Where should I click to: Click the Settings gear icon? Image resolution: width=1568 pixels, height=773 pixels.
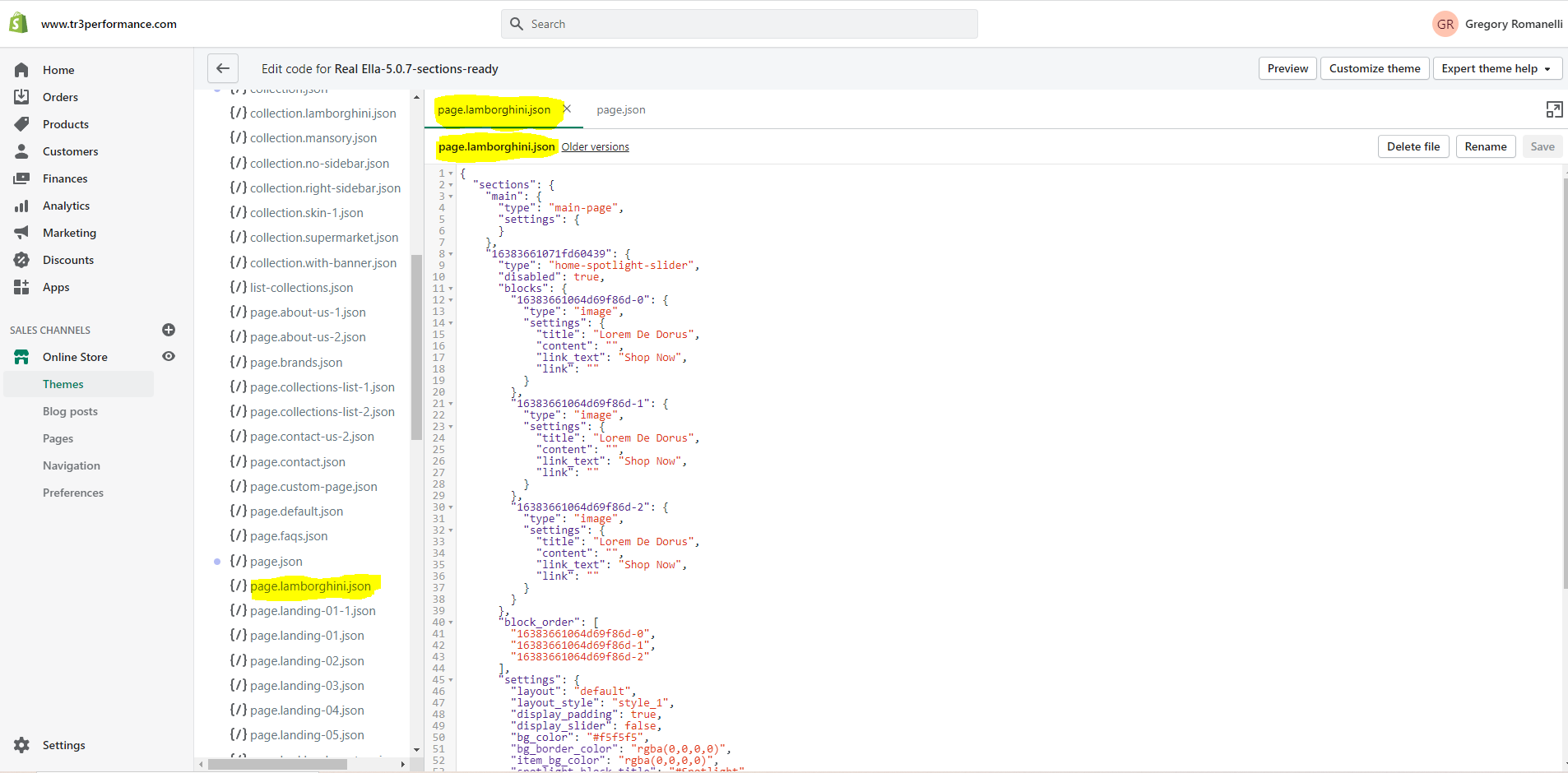coord(21,745)
